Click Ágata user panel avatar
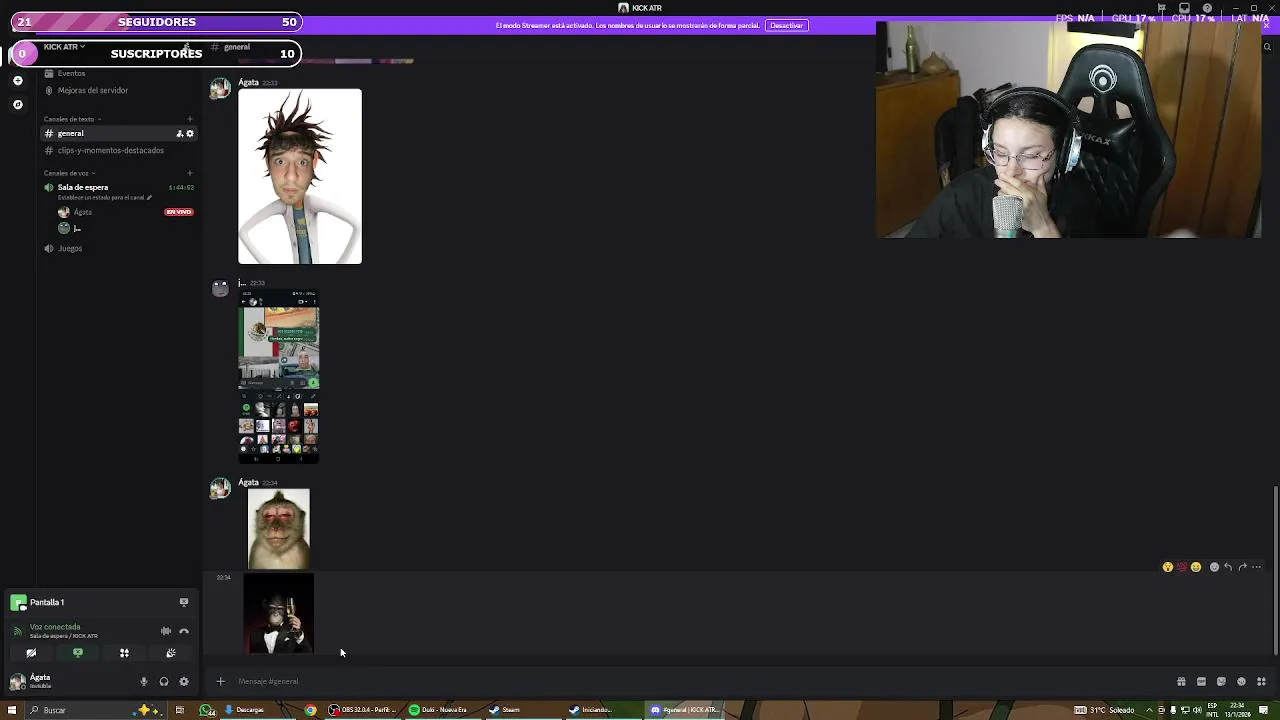This screenshot has height=720, width=1280. [x=17, y=681]
